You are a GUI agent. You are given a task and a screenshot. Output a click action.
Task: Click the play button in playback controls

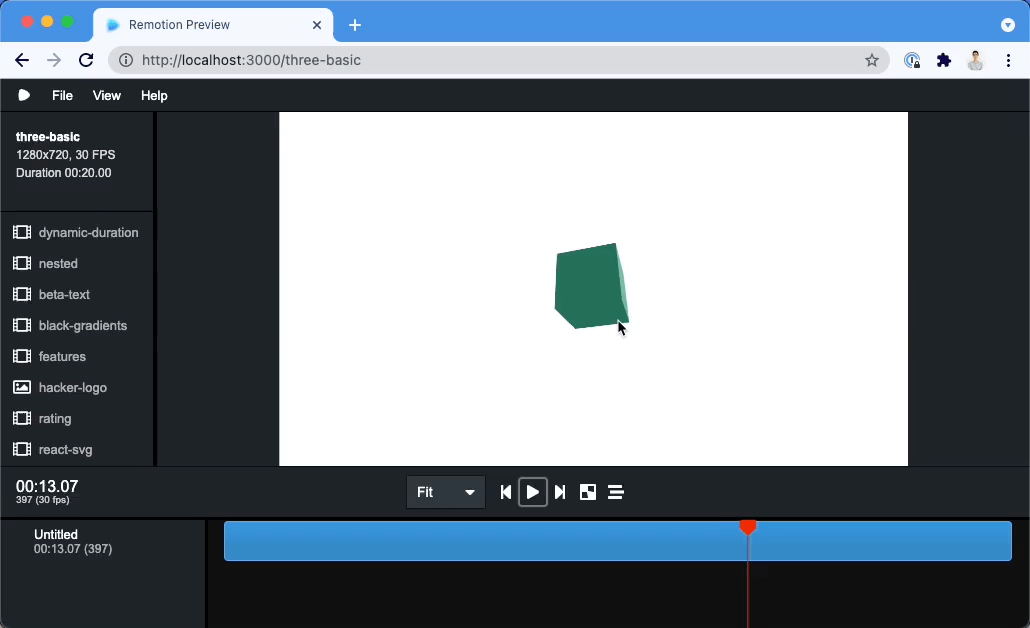click(533, 492)
